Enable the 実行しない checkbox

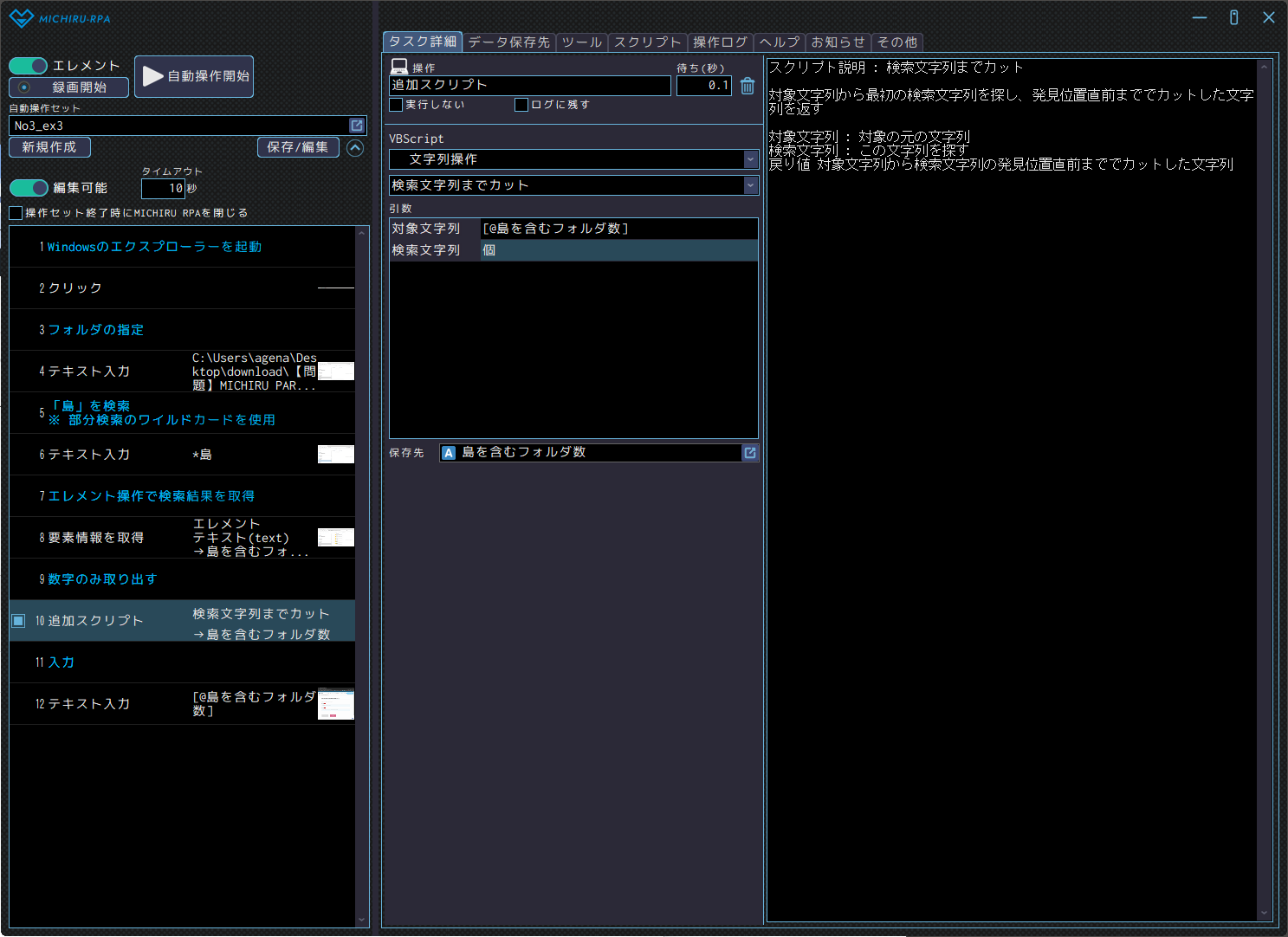click(x=397, y=105)
